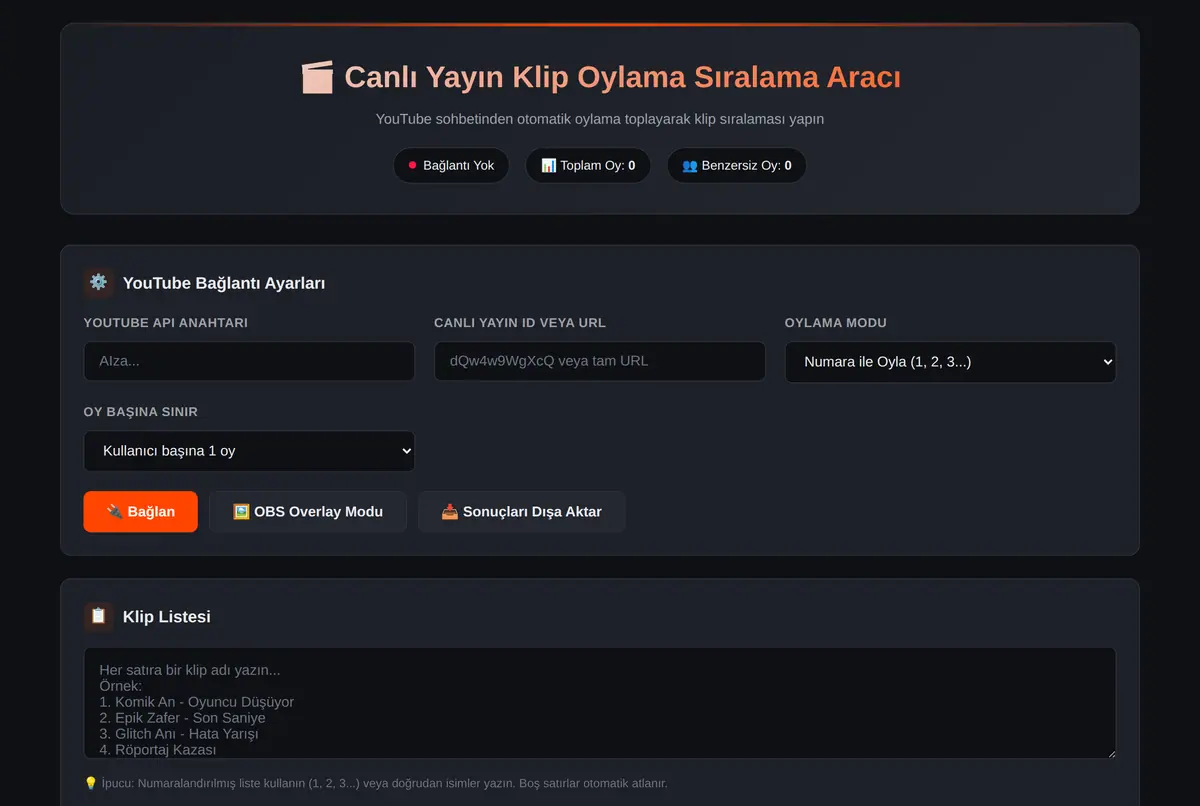Click the gear icon beside YouTube Bağlantı Ayarları

coord(98,282)
